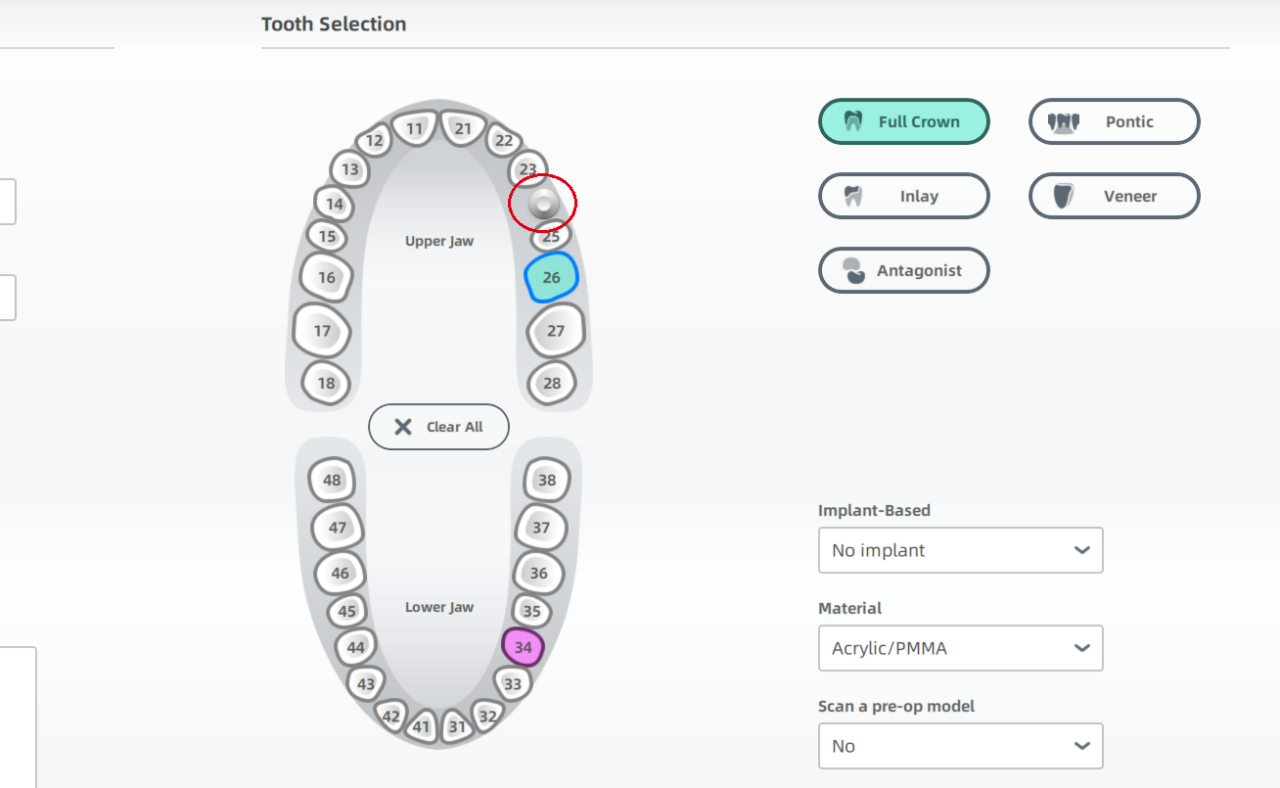The height and width of the screenshot is (788, 1280).
Task: Select the Pontic restoration type
Action: [x=1114, y=122]
